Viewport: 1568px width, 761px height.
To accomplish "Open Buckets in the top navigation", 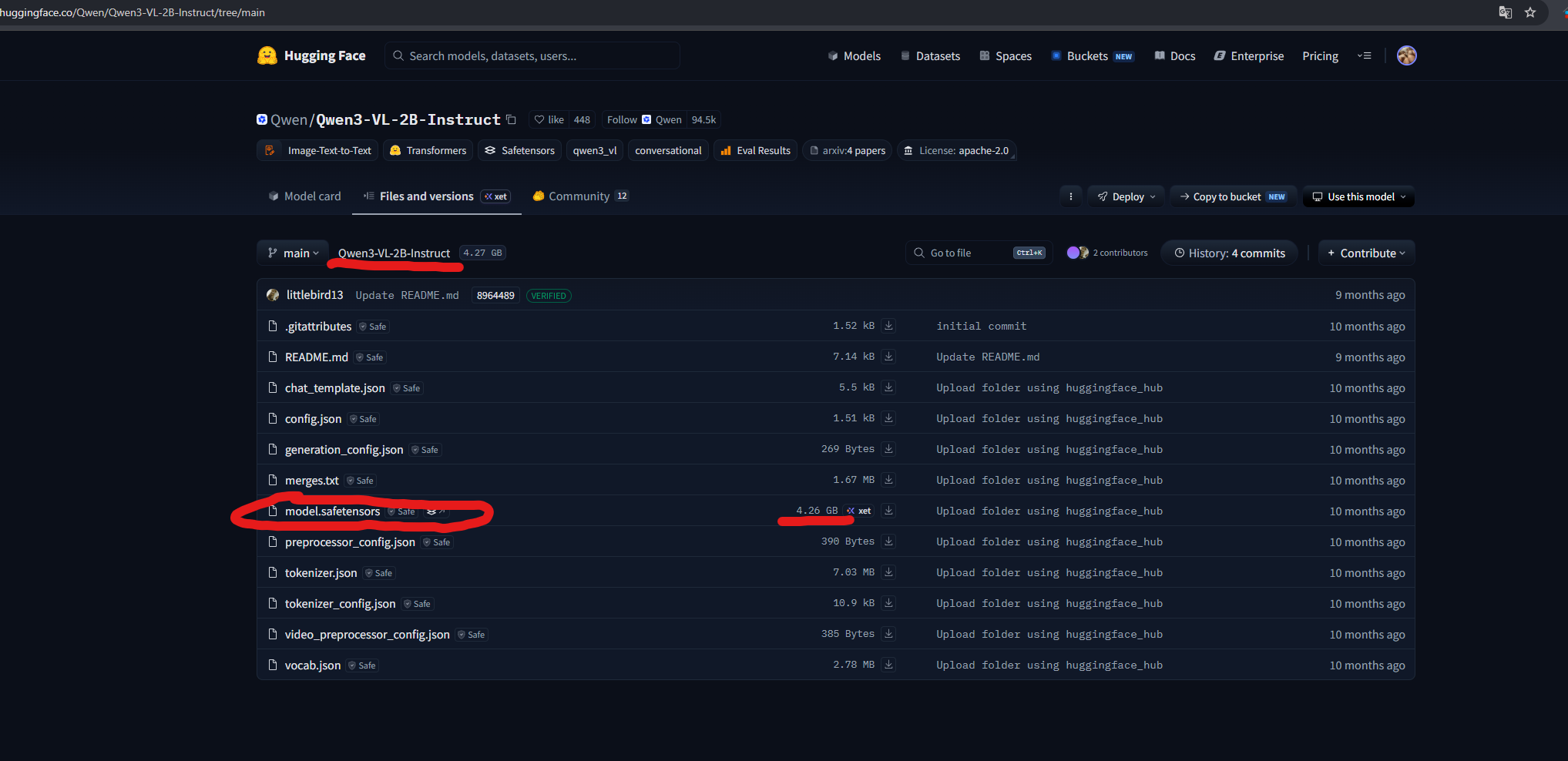I will [x=1093, y=55].
